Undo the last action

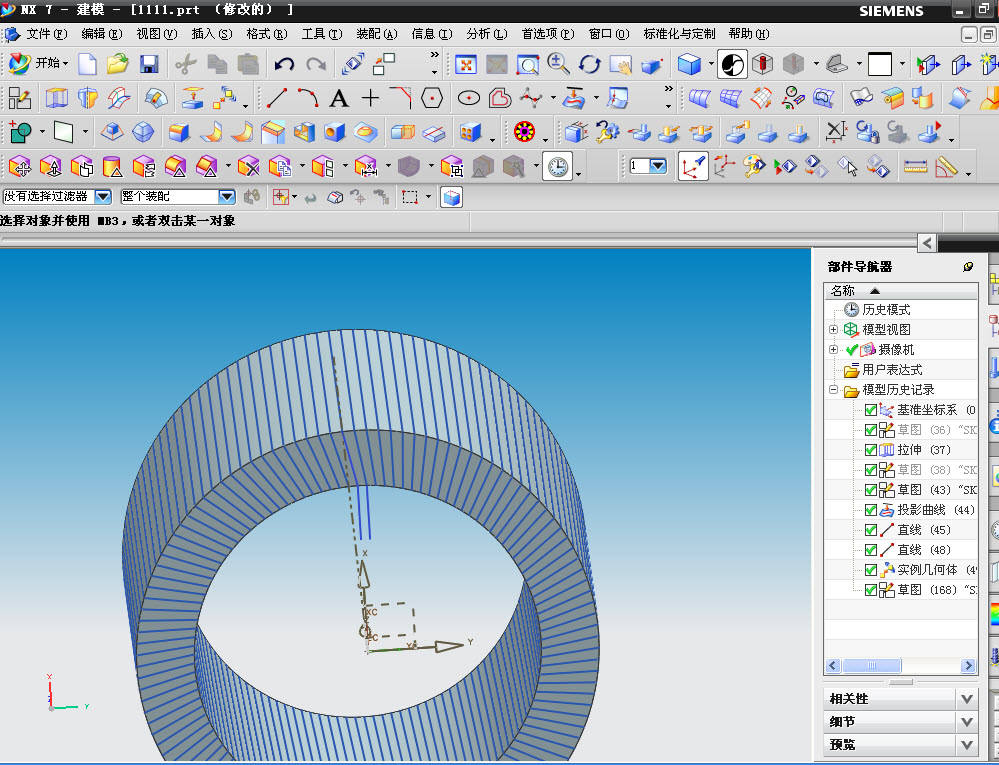284,64
